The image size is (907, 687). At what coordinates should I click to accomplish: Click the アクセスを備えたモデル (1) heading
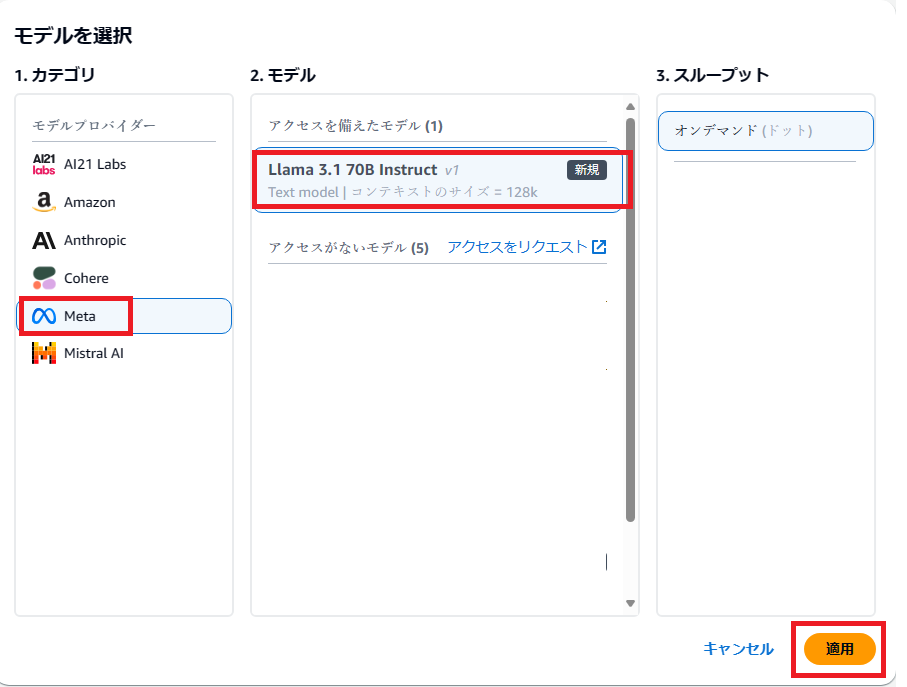(356, 126)
